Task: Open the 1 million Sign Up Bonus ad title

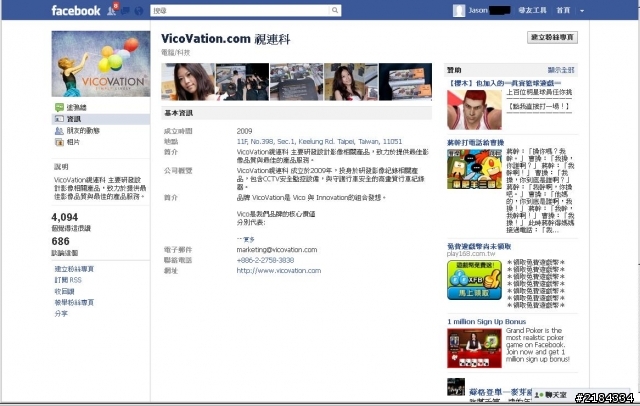Action: point(487,322)
